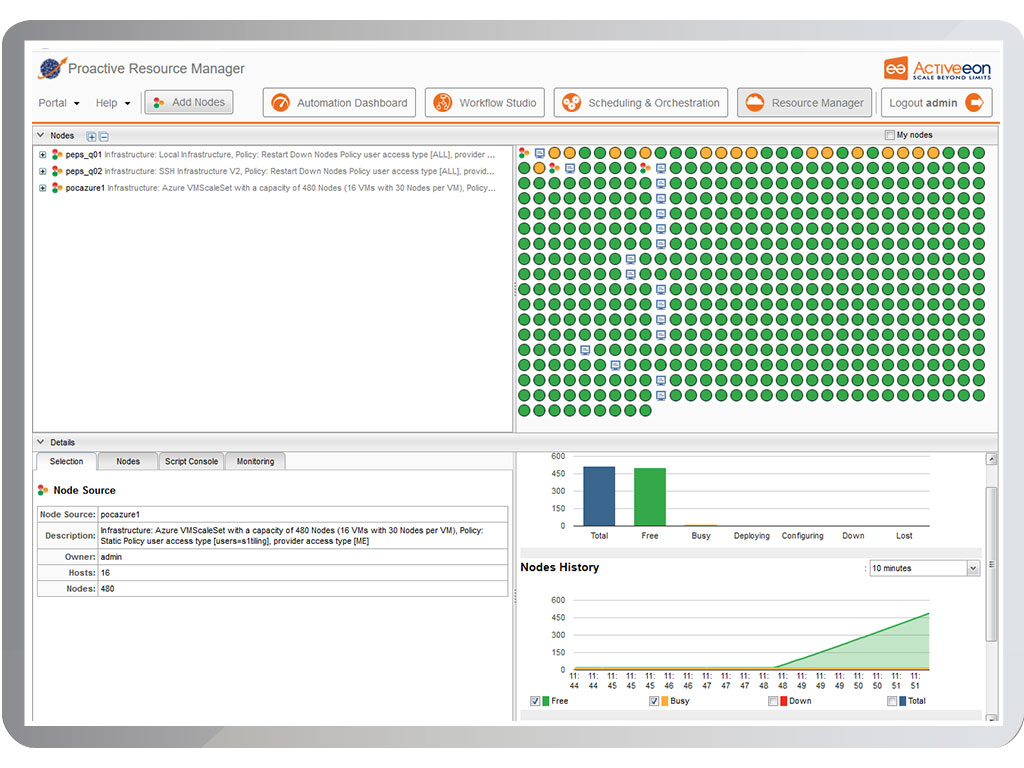Click the first host monitor icon in grid
This screenshot has width=1024, height=768.
539,153
